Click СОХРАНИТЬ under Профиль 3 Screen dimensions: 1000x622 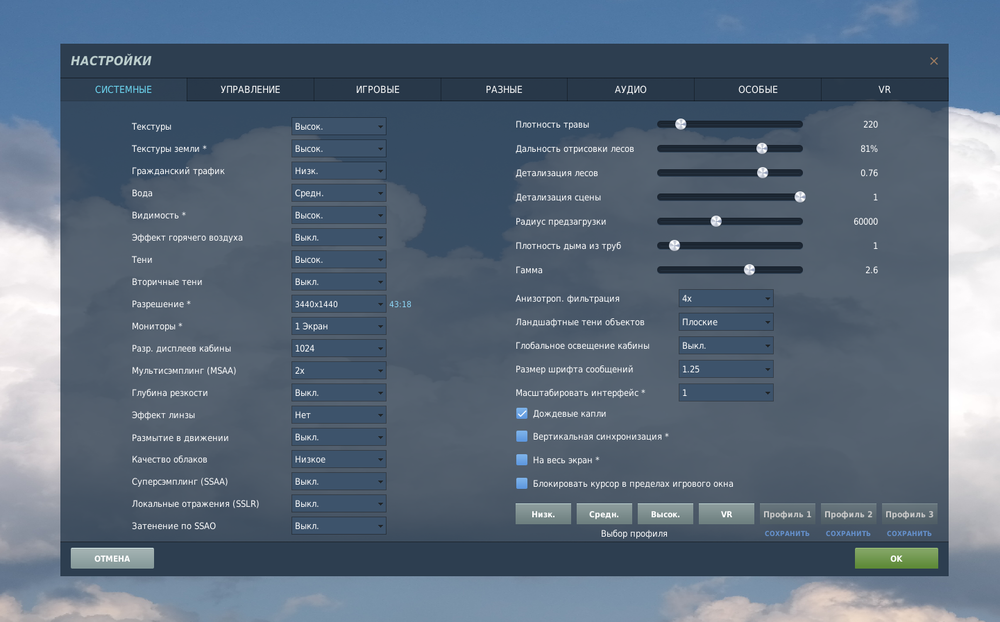tap(909, 533)
